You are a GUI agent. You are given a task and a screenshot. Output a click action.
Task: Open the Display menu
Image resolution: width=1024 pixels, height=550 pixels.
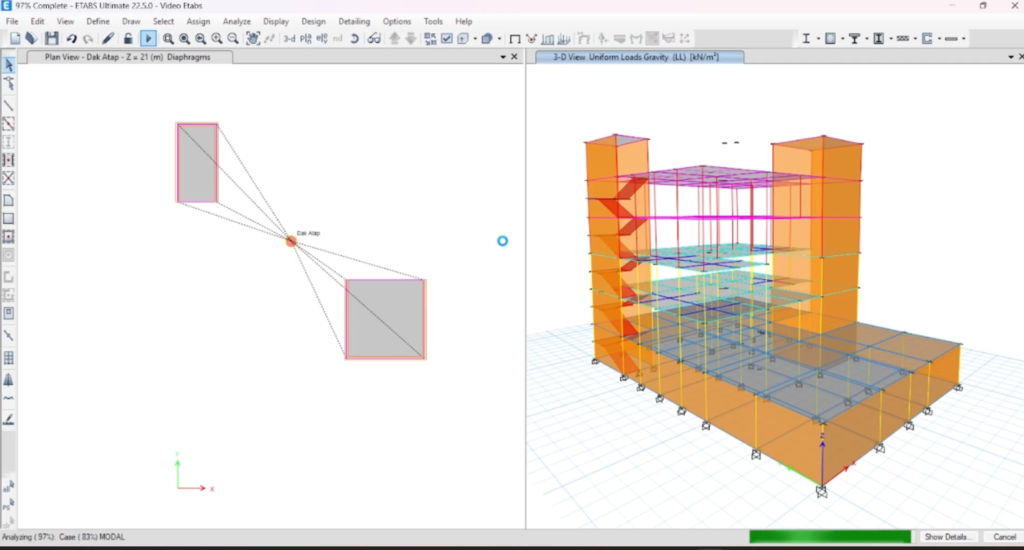[x=276, y=22]
